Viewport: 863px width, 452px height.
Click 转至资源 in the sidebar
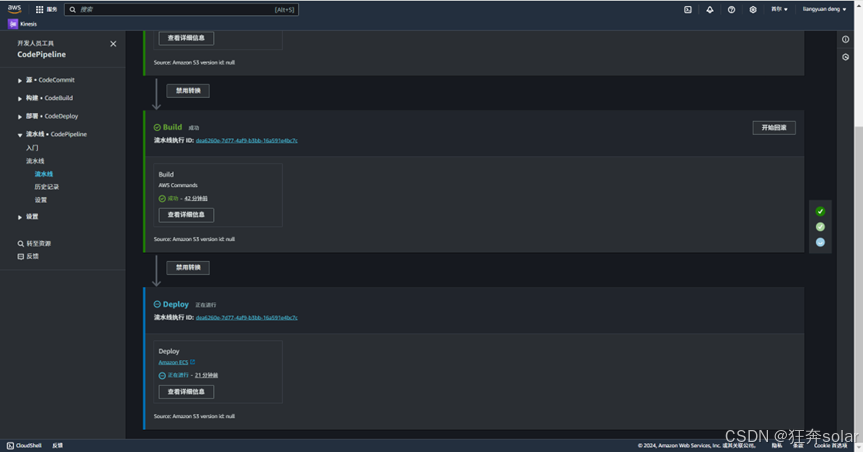(39, 243)
